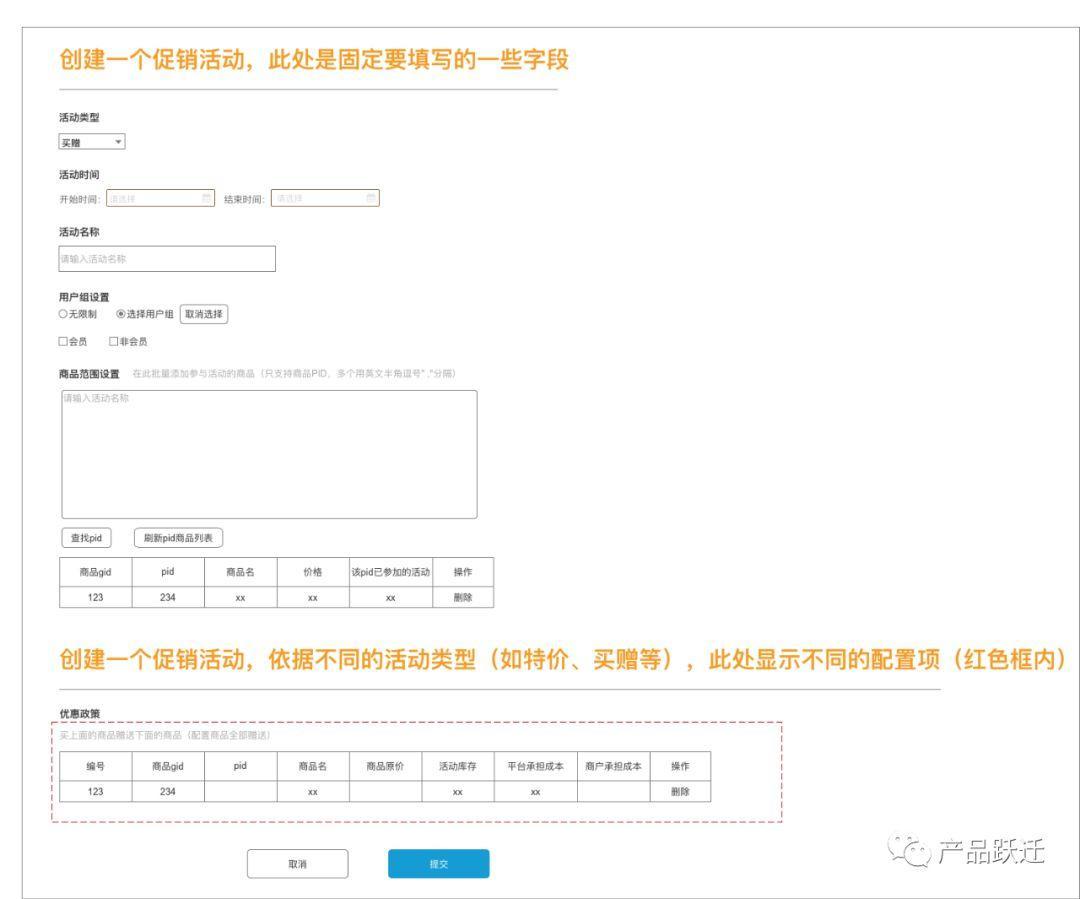The image size is (1080, 899).
Task: Check the 会员 checkbox
Action: point(64,342)
